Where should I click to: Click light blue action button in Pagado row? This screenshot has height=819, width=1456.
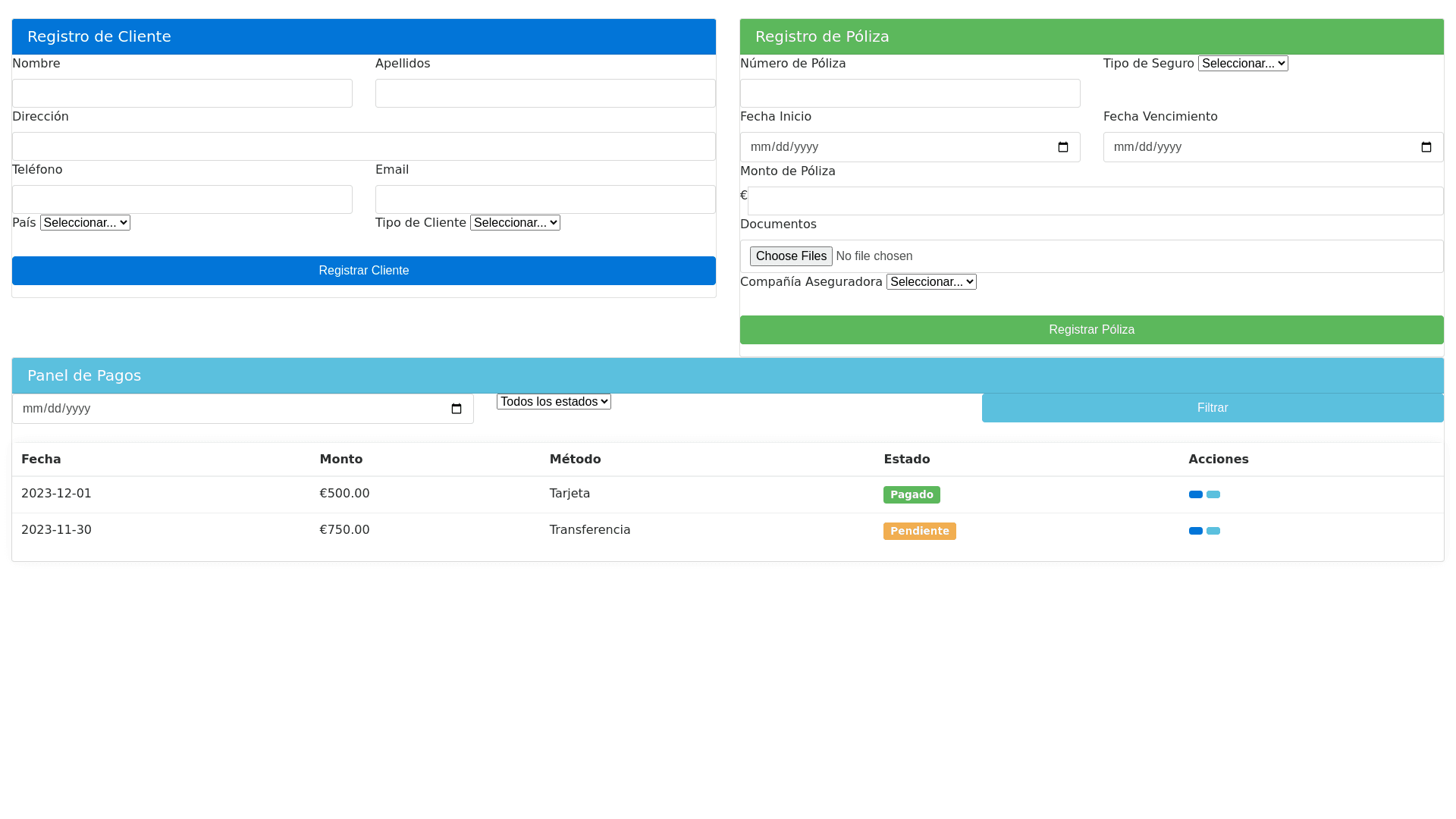[1213, 494]
